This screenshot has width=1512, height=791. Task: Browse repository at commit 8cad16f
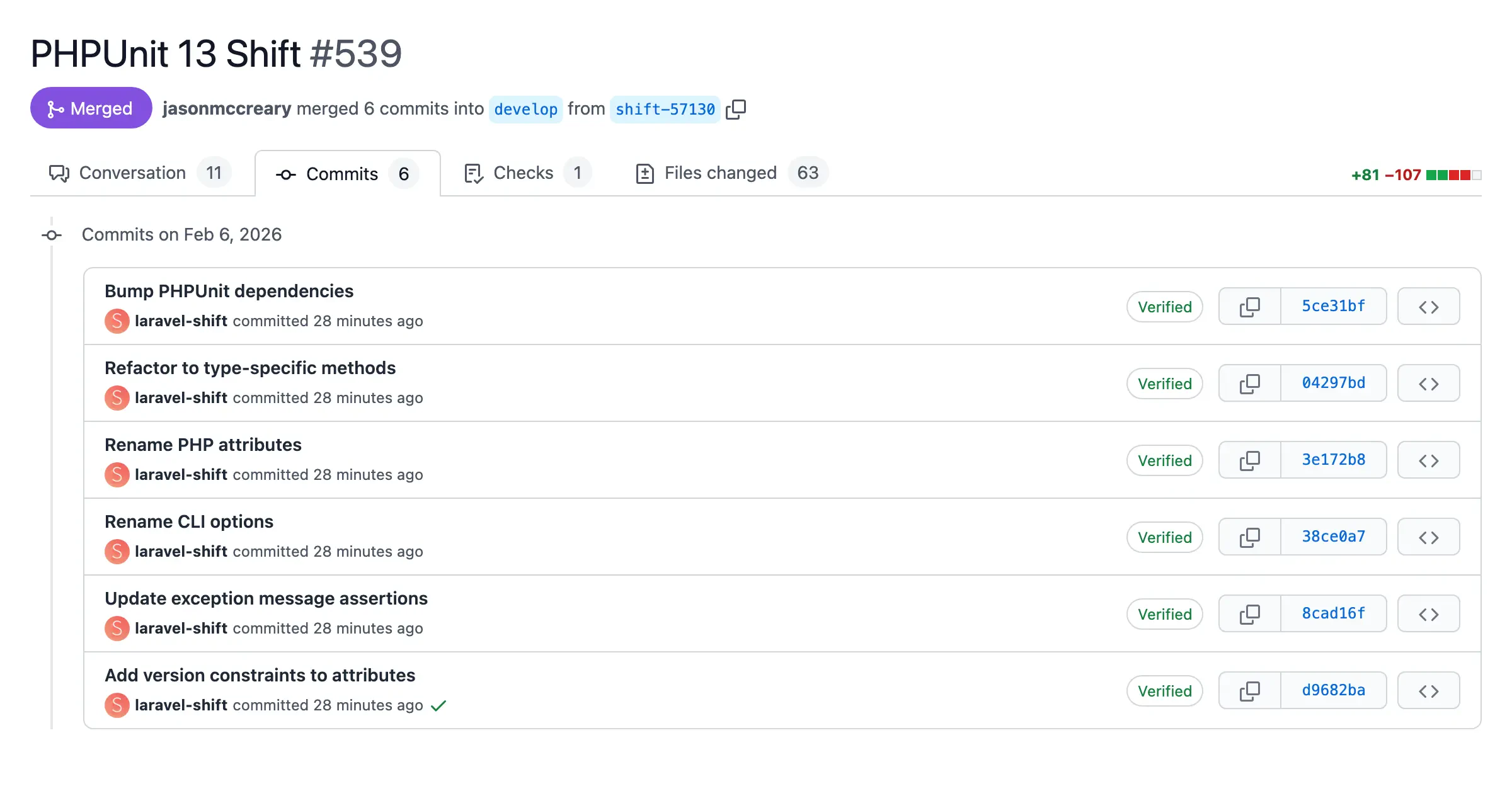[x=1428, y=614]
